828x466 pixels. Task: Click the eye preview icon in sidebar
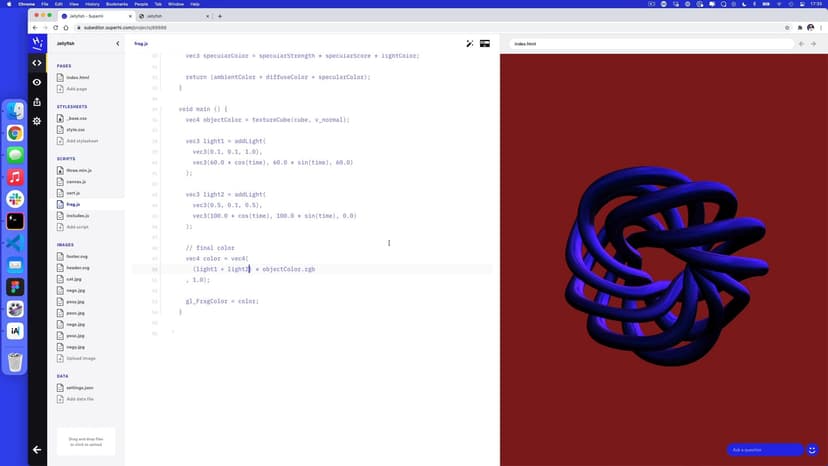click(37, 82)
